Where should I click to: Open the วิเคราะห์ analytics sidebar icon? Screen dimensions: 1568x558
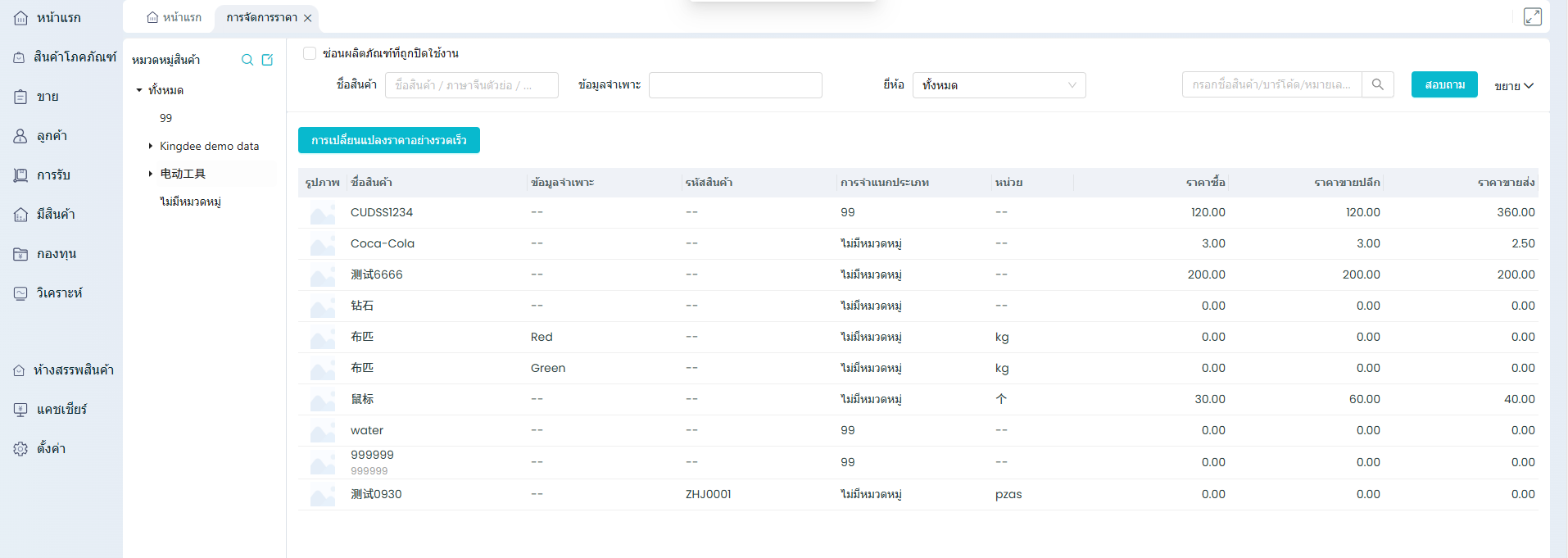coord(20,293)
